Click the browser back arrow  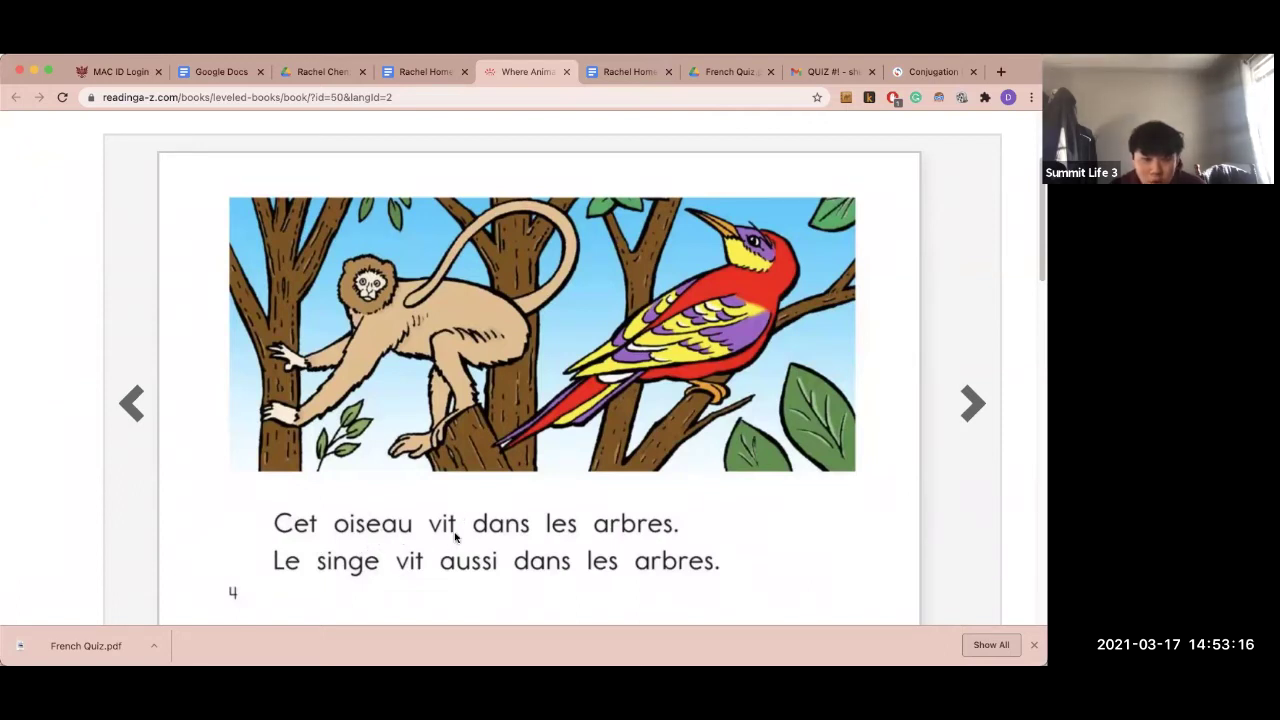[16, 97]
